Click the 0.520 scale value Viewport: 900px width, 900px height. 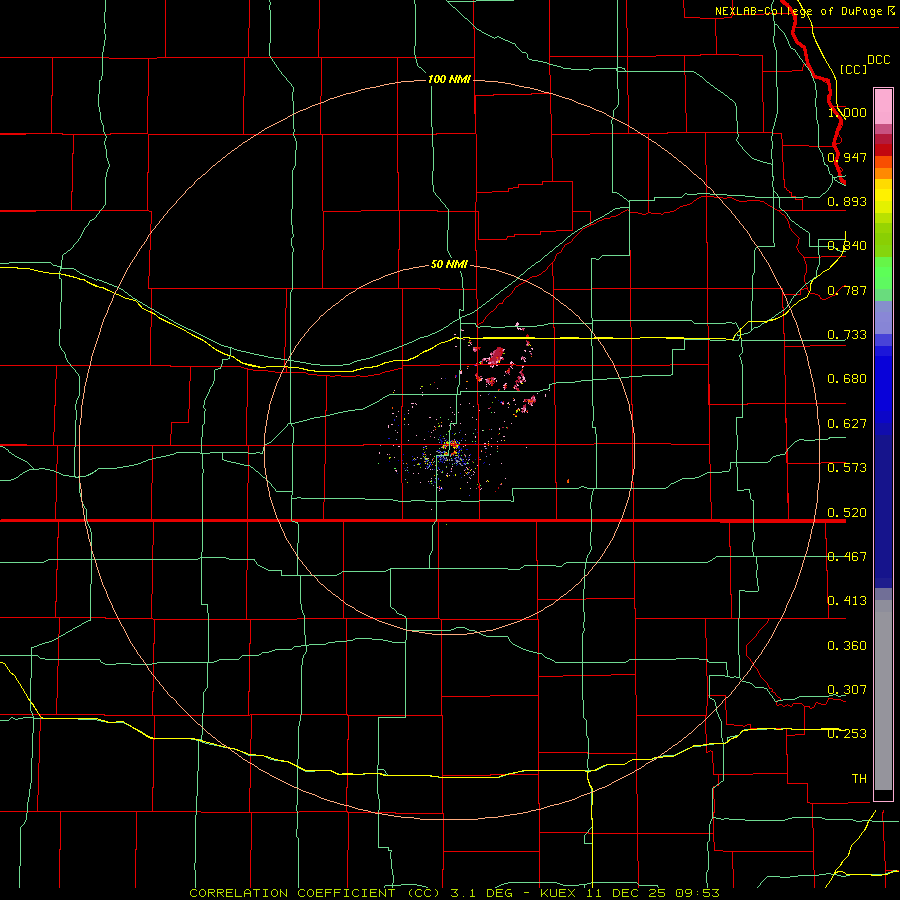point(847,513)
